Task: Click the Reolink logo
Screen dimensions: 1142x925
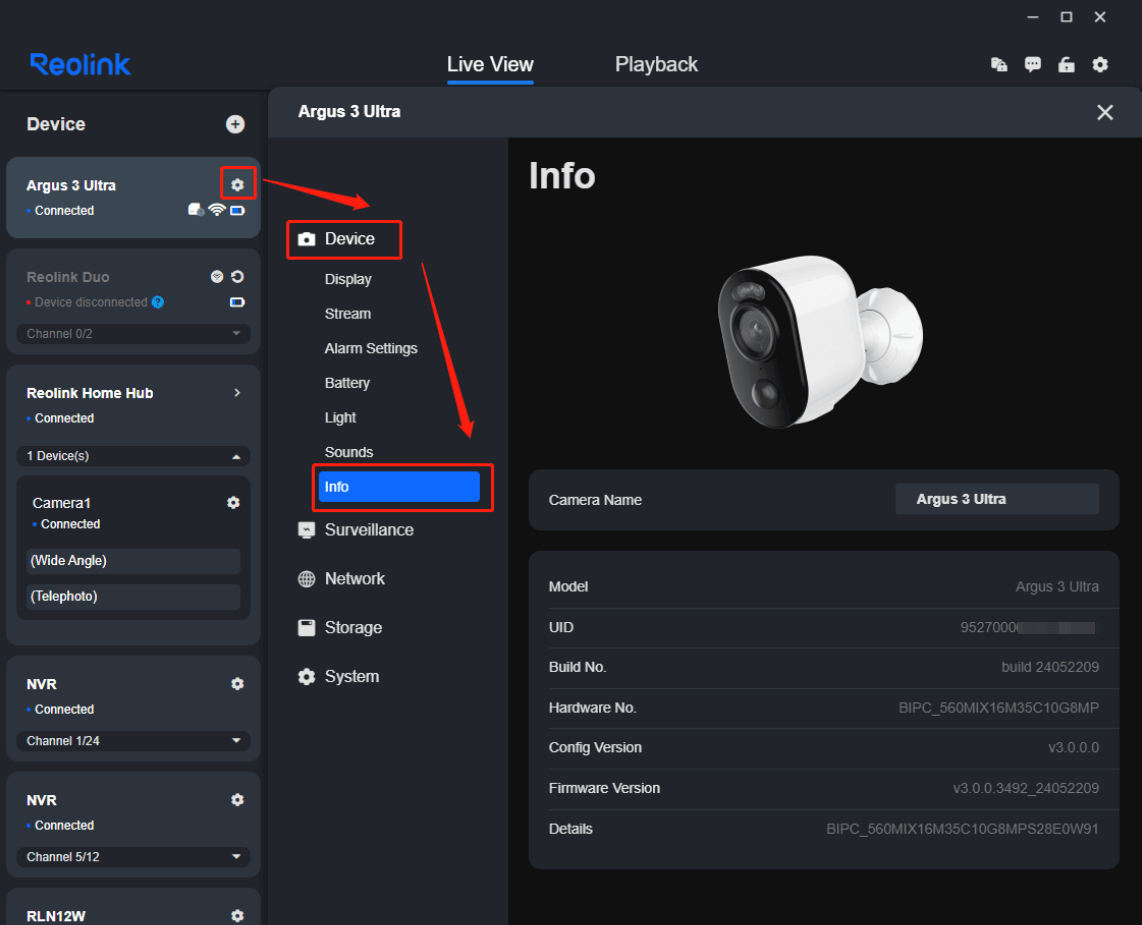Action: click(80, 65)
